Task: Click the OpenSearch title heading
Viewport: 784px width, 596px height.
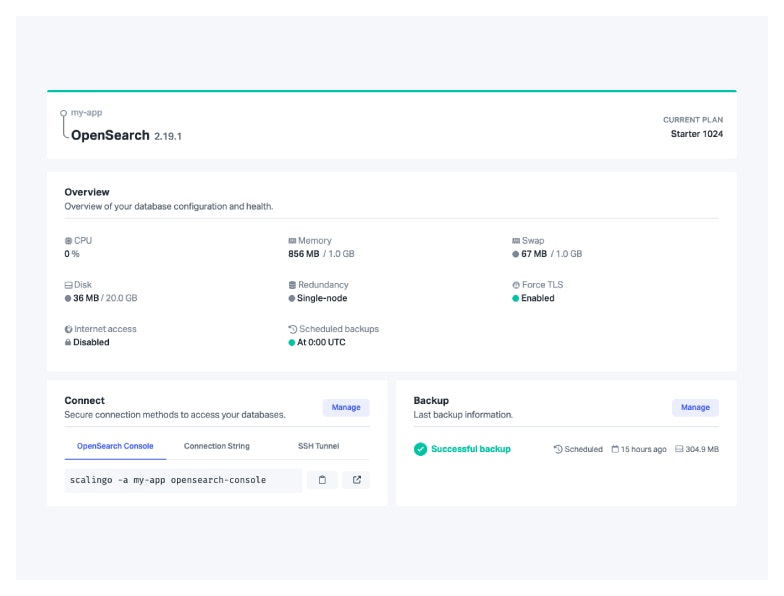Action: click(x=110, y=135)
